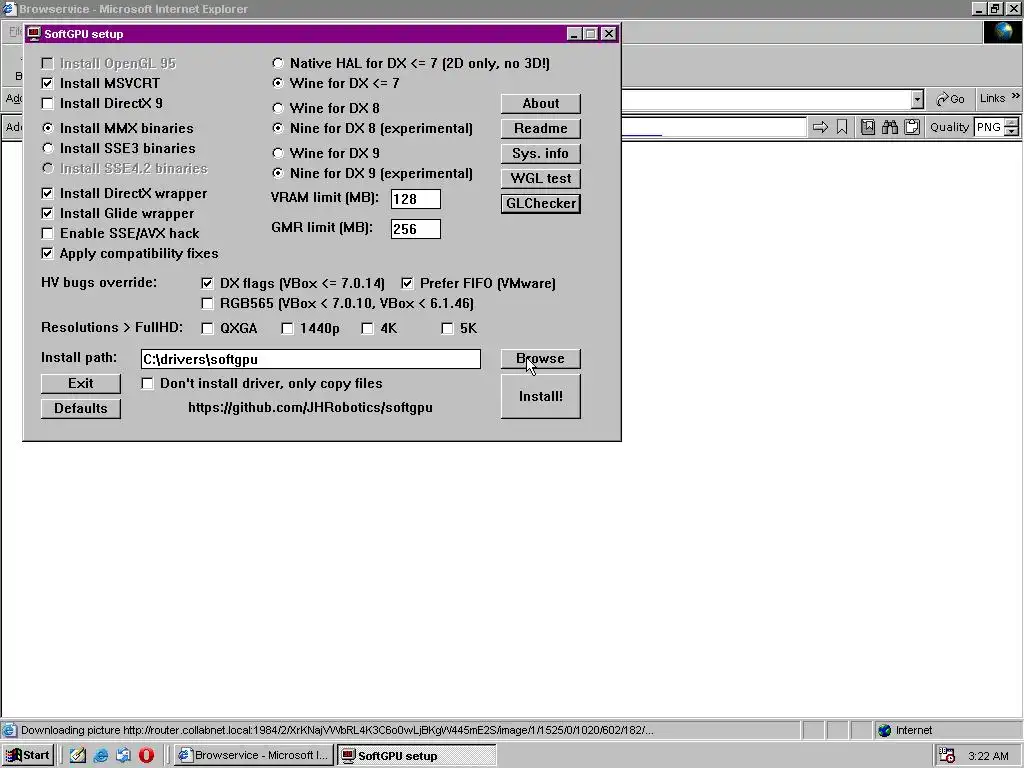Uncheck Install MSVCRT
This screenshot has width=1024, height=768.
coord(47,83)
